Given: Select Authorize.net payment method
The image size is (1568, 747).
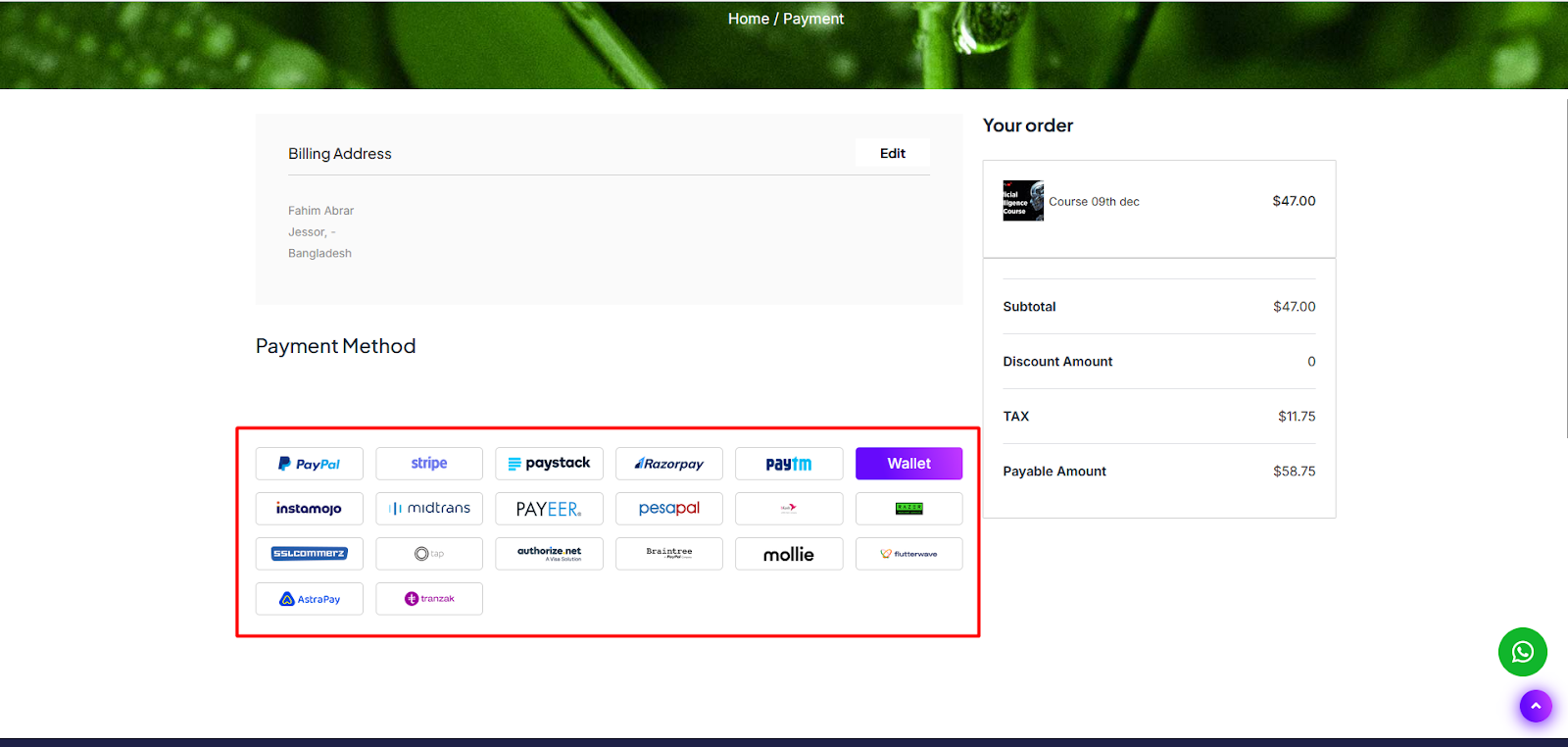Looking at the screenshot, I should point(549,554).
